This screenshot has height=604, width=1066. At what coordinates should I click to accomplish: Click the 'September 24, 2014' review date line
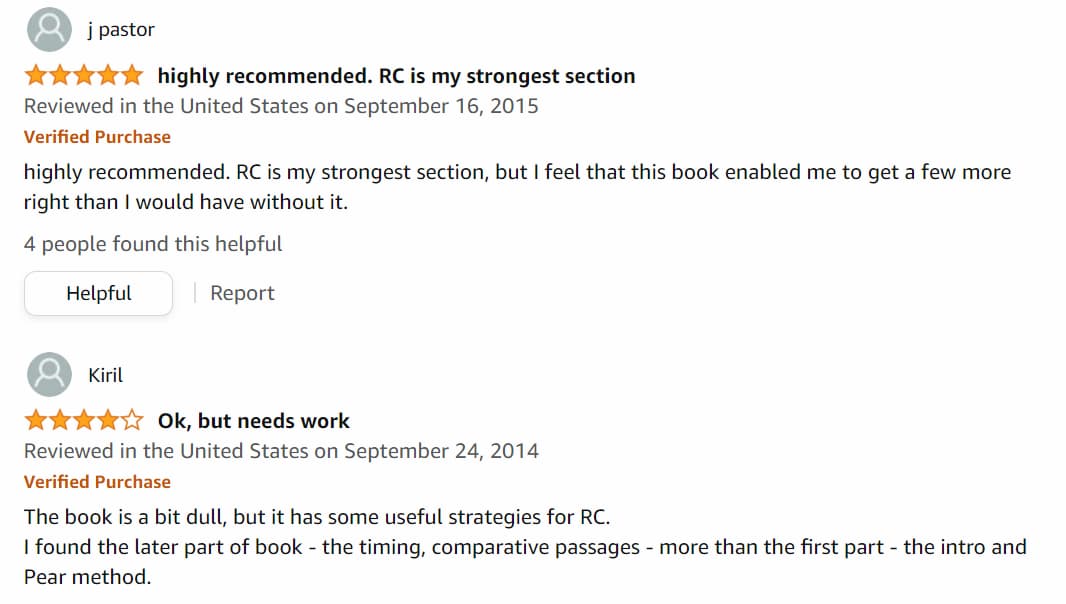[x=281, y=451]
